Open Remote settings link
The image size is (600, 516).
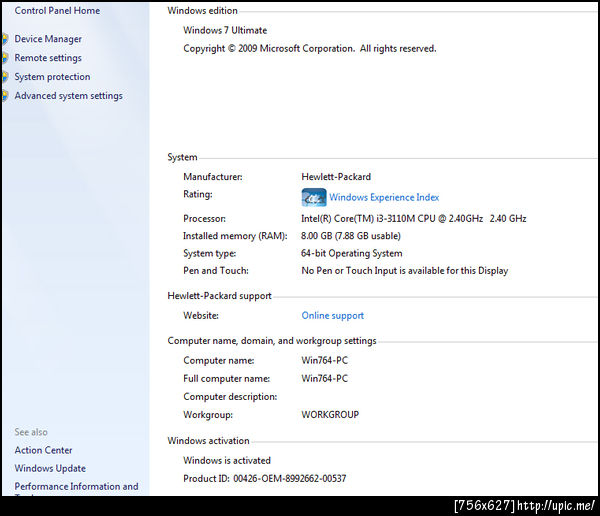48,58
